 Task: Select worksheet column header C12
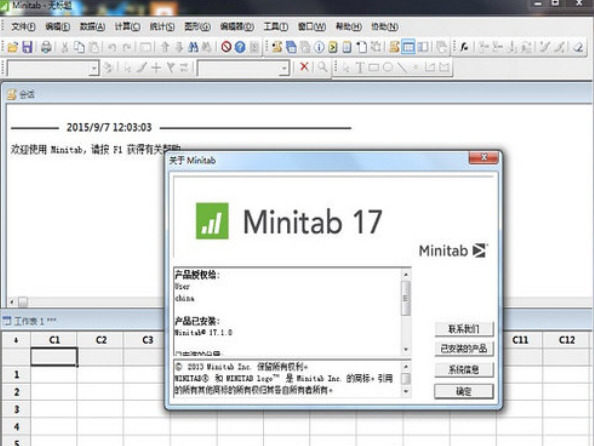pyautogui.click(x=567, y=340)
